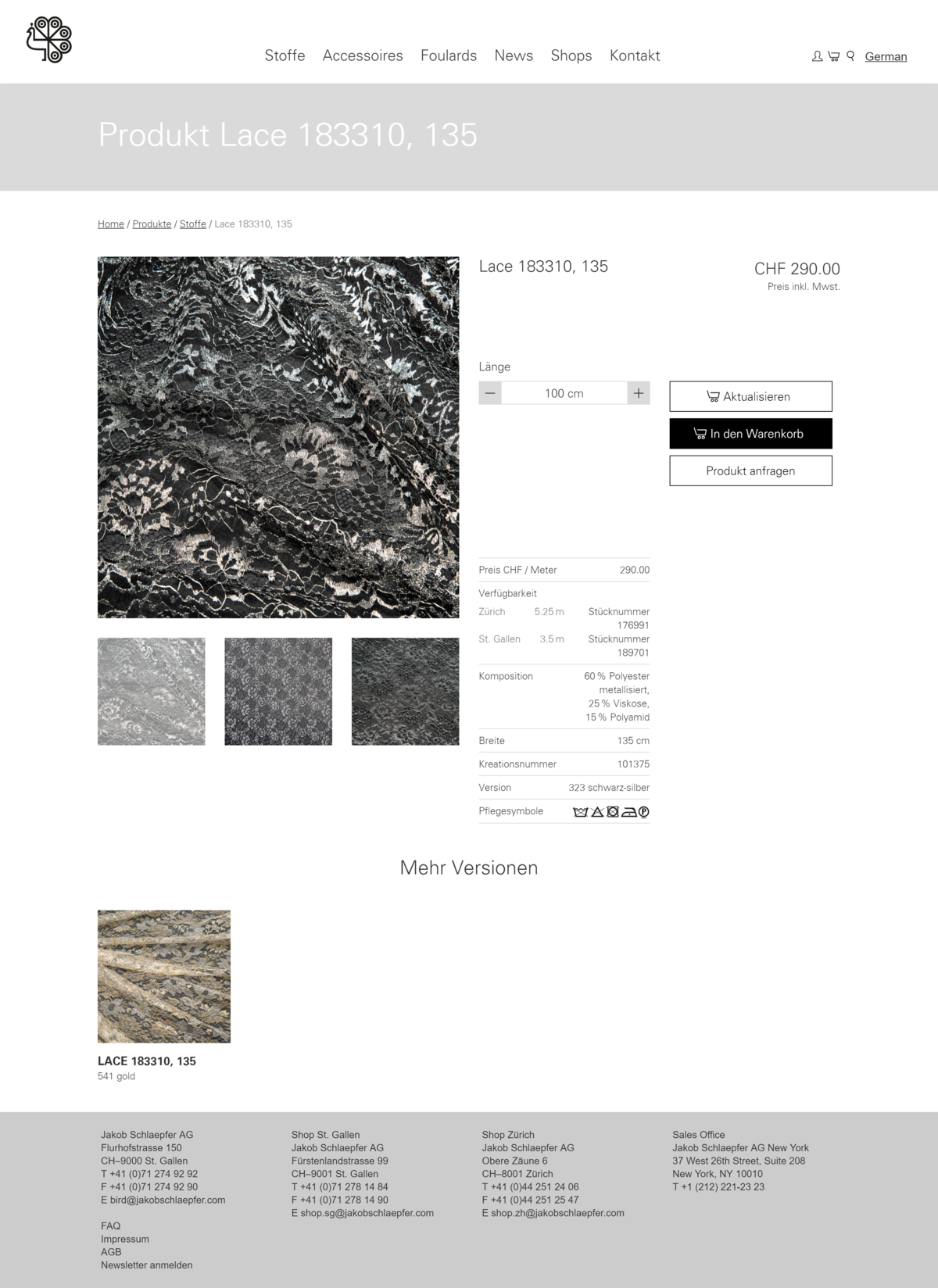Open the shopping cart icon in header
This screenshot has height=1288, width=938.
pos(833,56)
